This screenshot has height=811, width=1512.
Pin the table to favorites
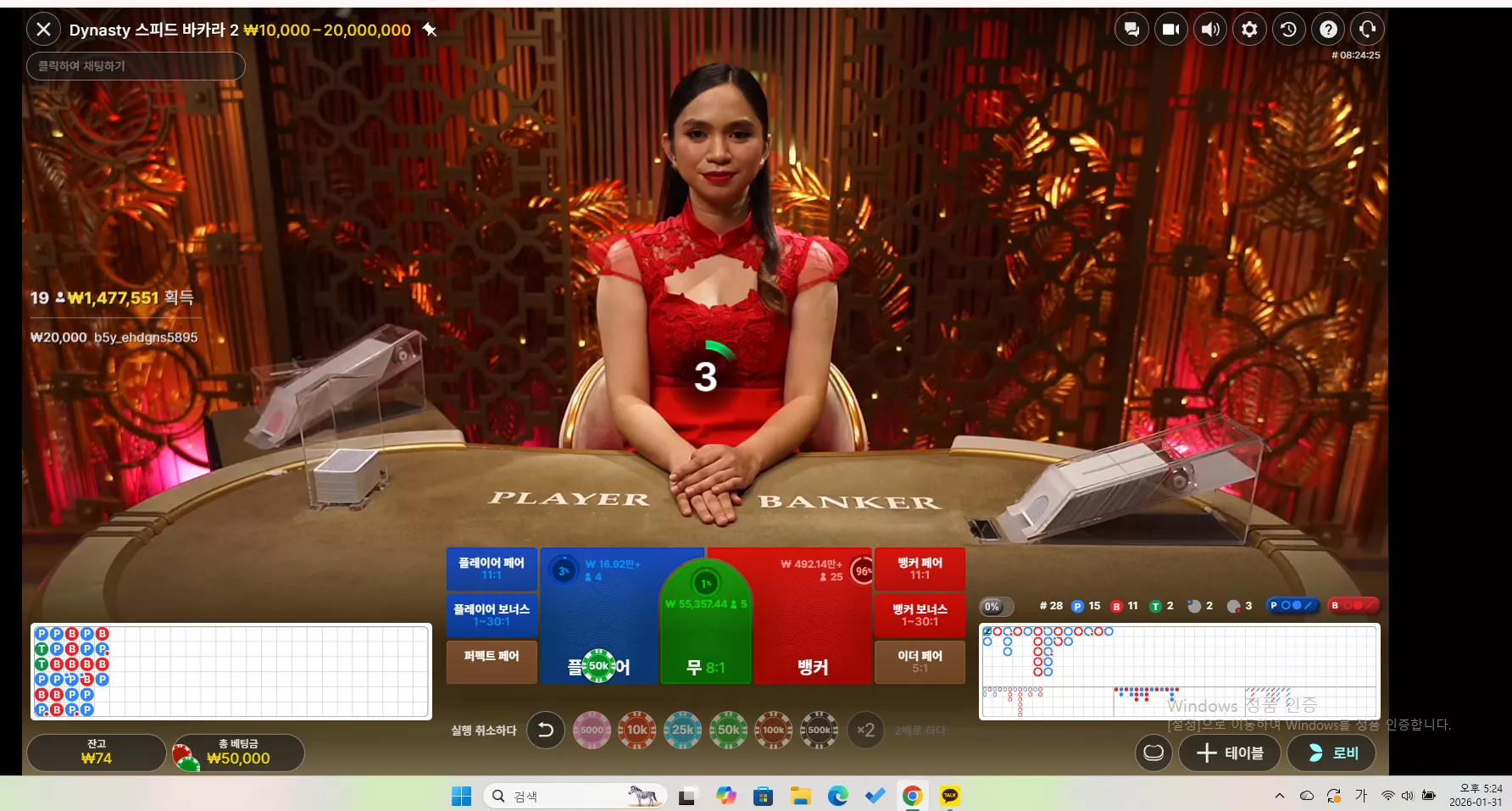point(430,30)
